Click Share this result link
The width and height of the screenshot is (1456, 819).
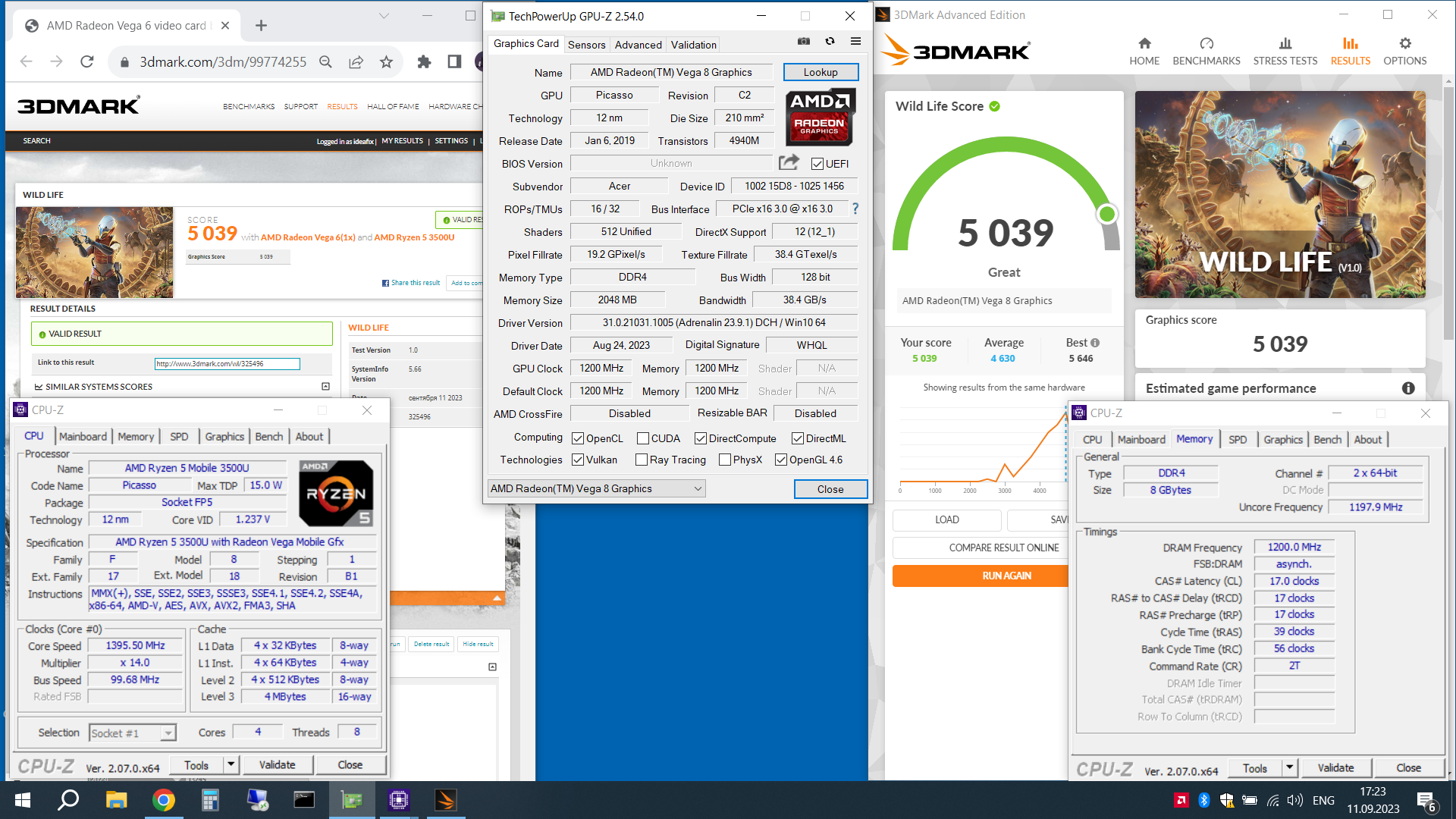point(411,283)
